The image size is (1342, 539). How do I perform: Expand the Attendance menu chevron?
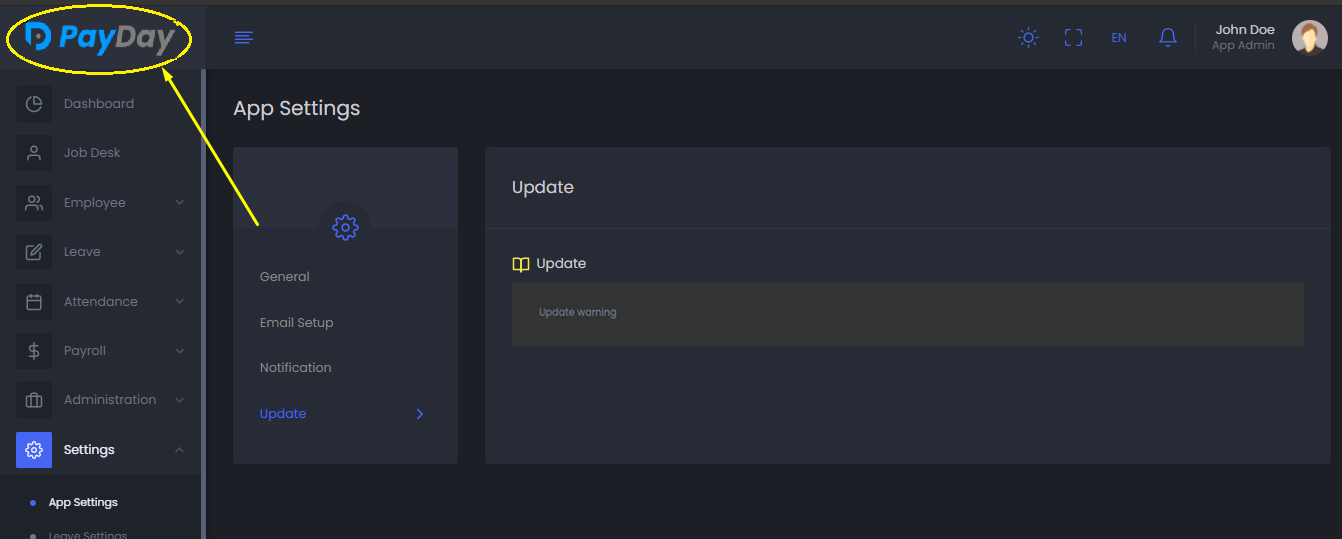180,301
